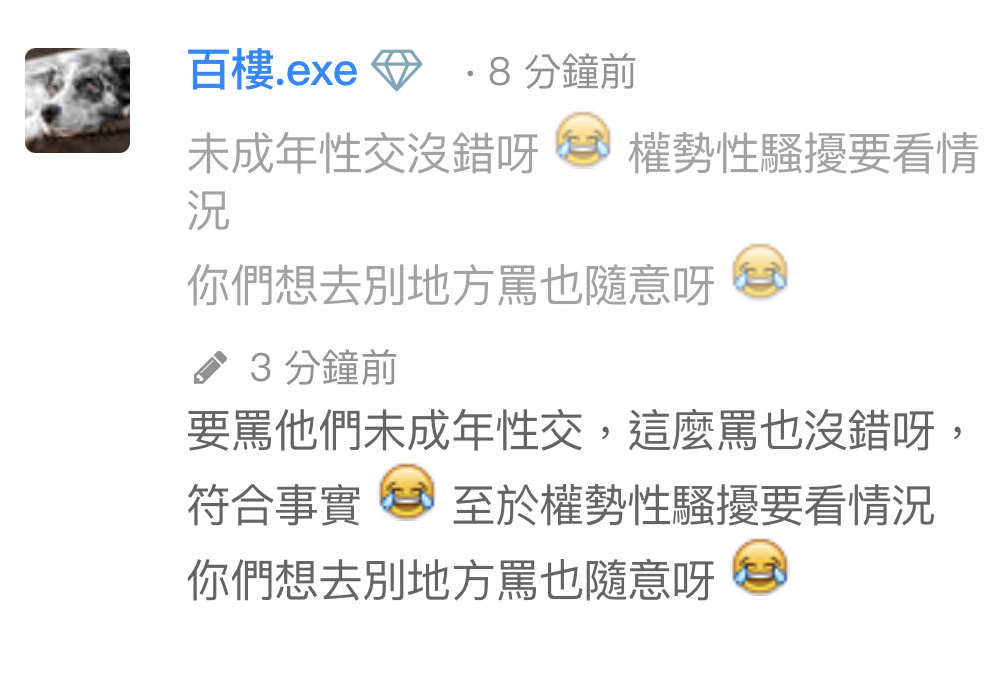
Task: Click the words 符合事實
Action: (x=274, y=505)
